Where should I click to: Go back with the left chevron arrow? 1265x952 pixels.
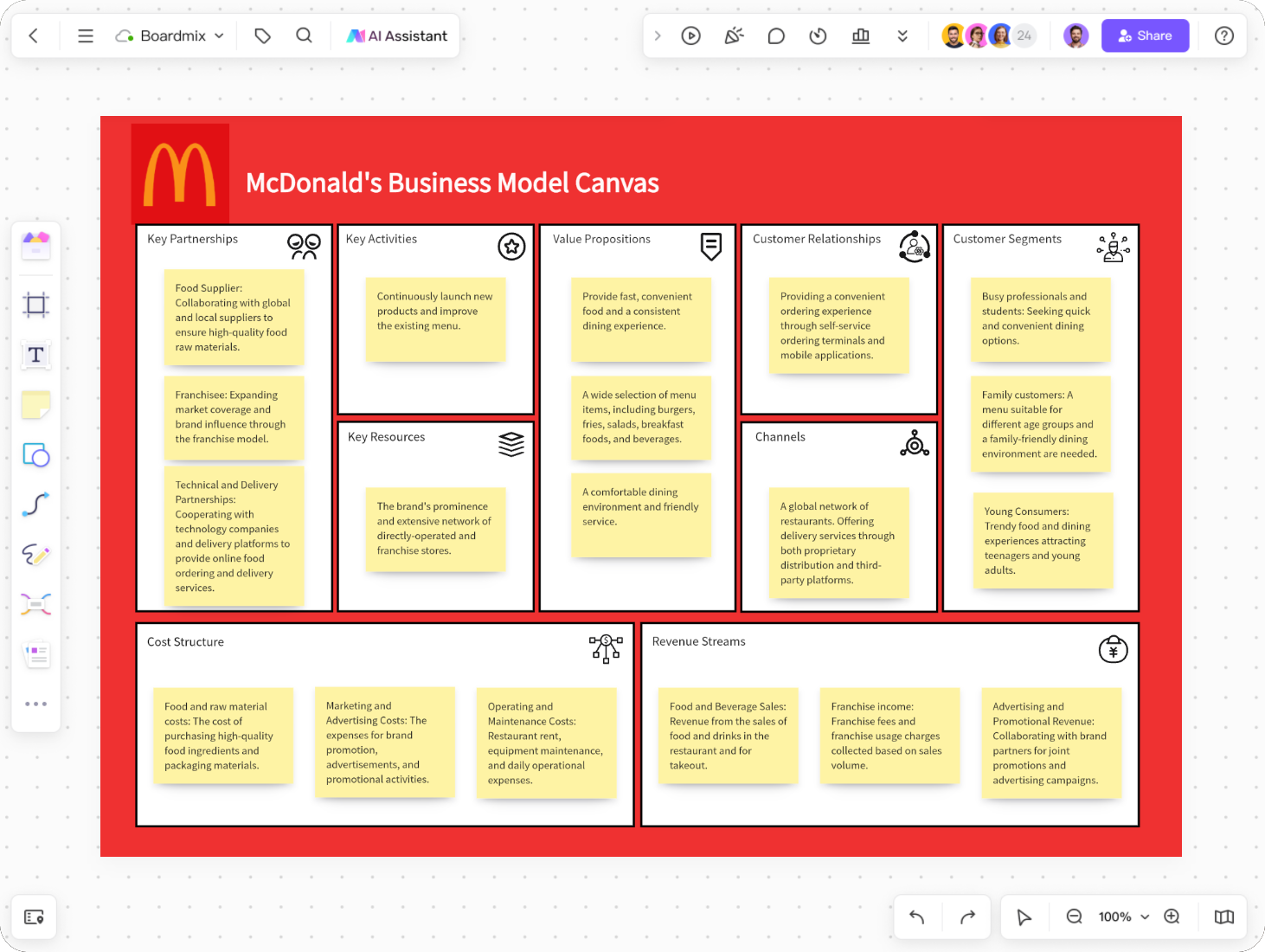(x=34, y=35)
